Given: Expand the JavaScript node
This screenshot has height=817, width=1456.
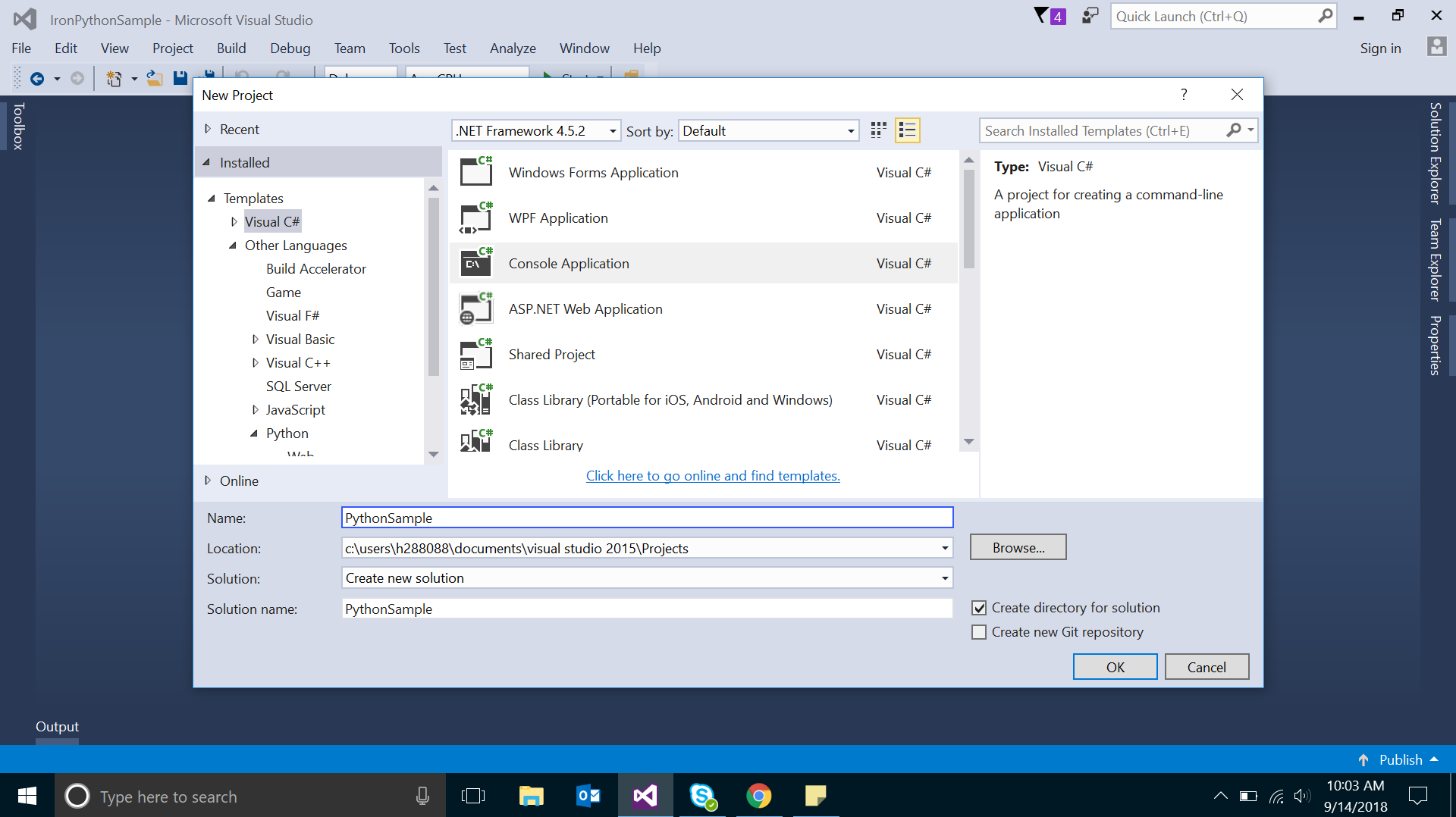Looking at the screenshot, I should [255, 409].
